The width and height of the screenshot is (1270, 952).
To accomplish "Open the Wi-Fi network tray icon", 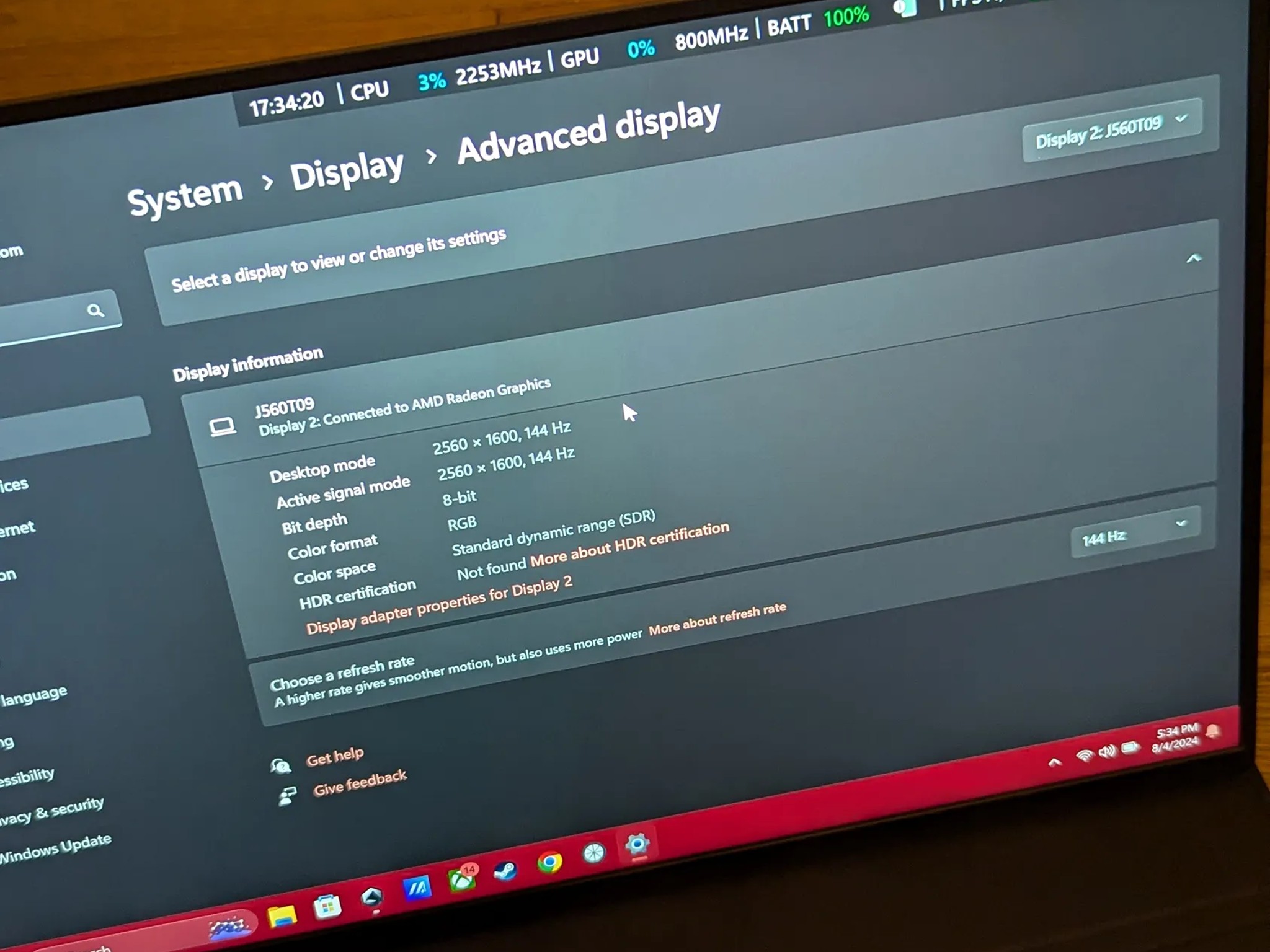I will 1084,756.
